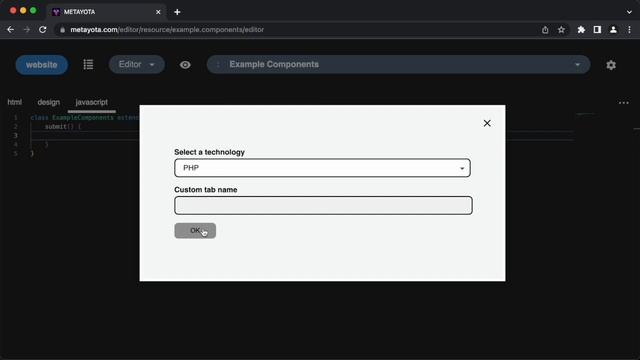The width and height of the screenshot is (640, 360).
Task: Close the technology dialog with X
Action: 487,123
